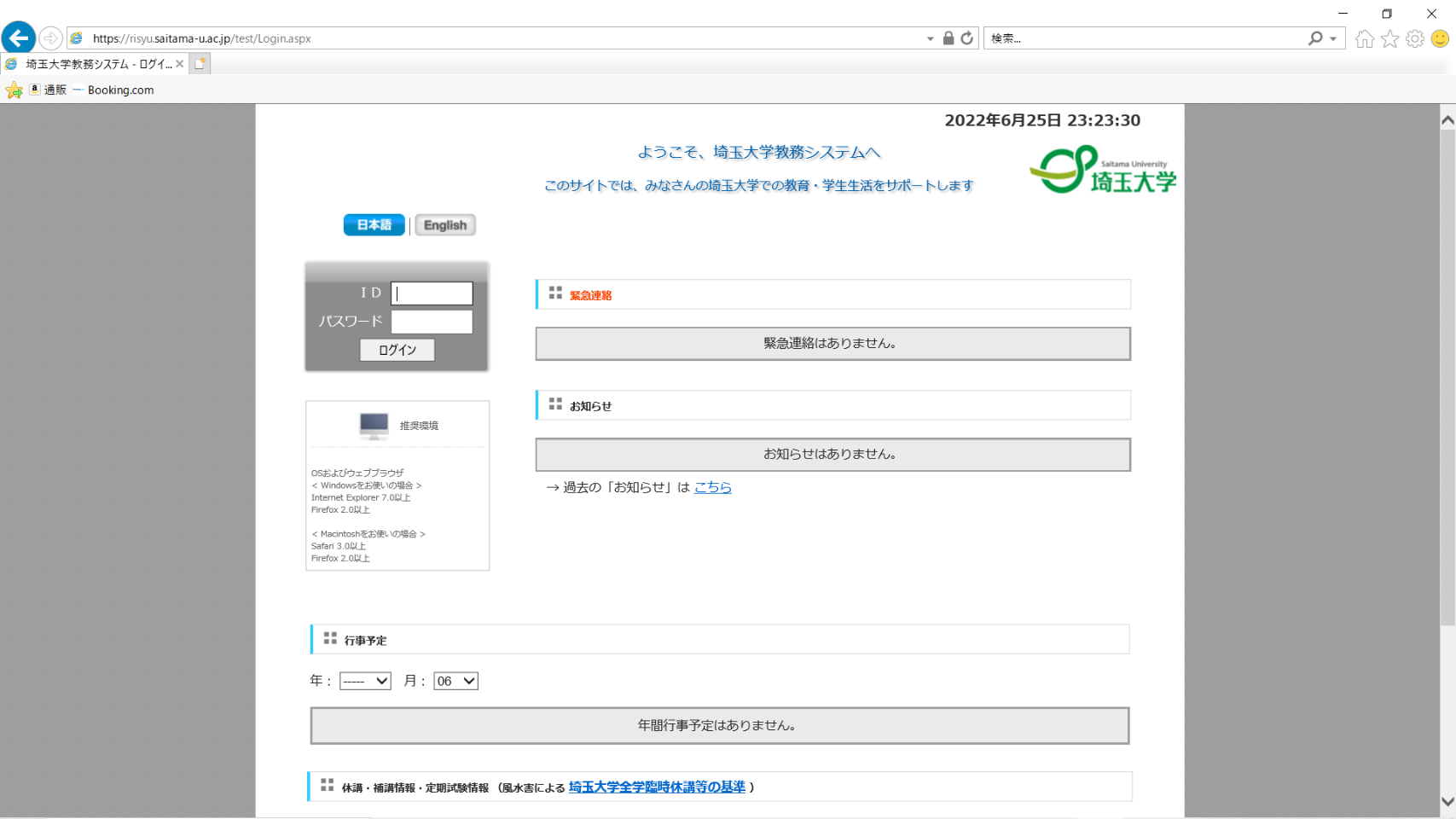Click the vertical scrollbar down arrow
The width and height of the screenshot is (1456, 819).
pyautogui.click(x=1447, y=801)
